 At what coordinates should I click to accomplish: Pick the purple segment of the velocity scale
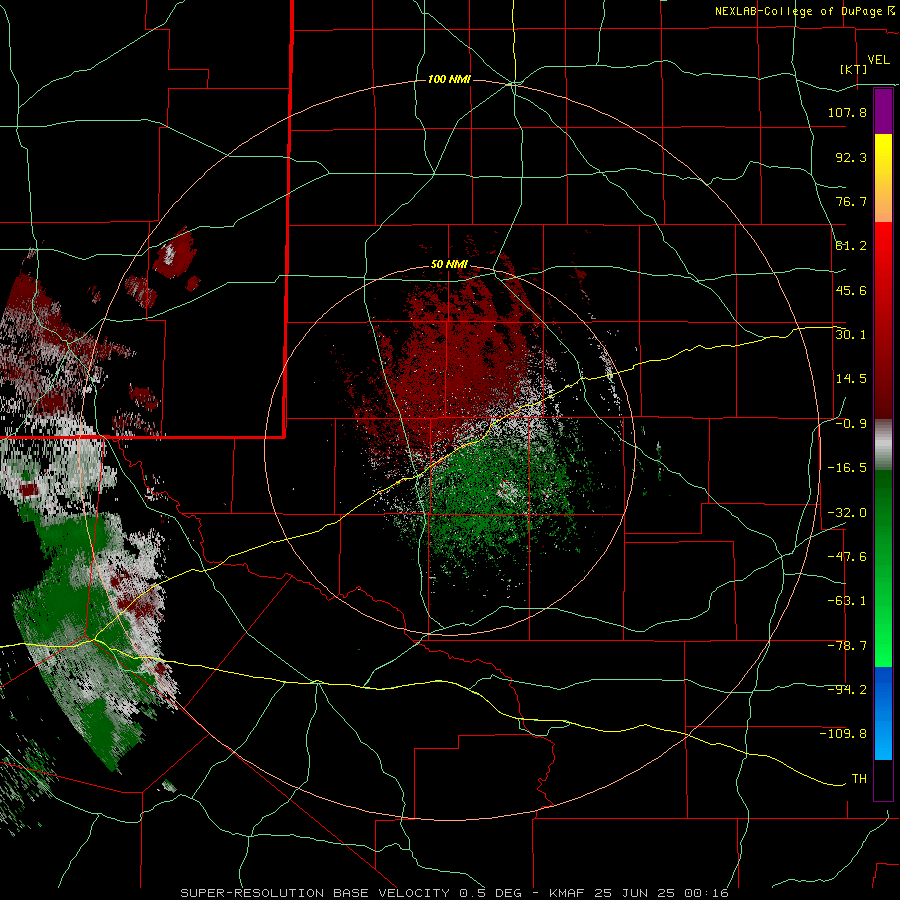coord(883,111)
